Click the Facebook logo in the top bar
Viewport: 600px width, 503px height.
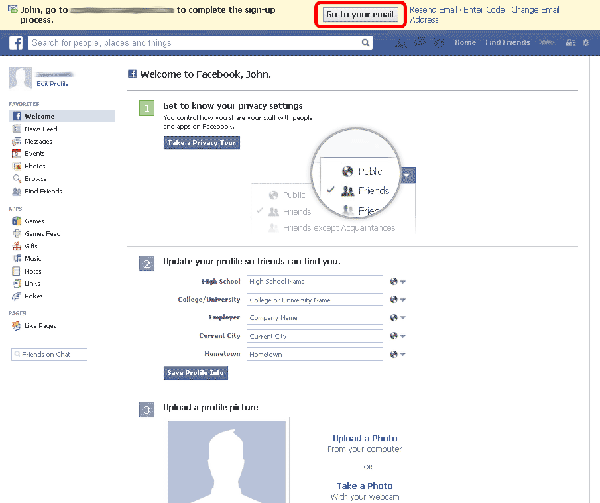click(x=16, y=43)
